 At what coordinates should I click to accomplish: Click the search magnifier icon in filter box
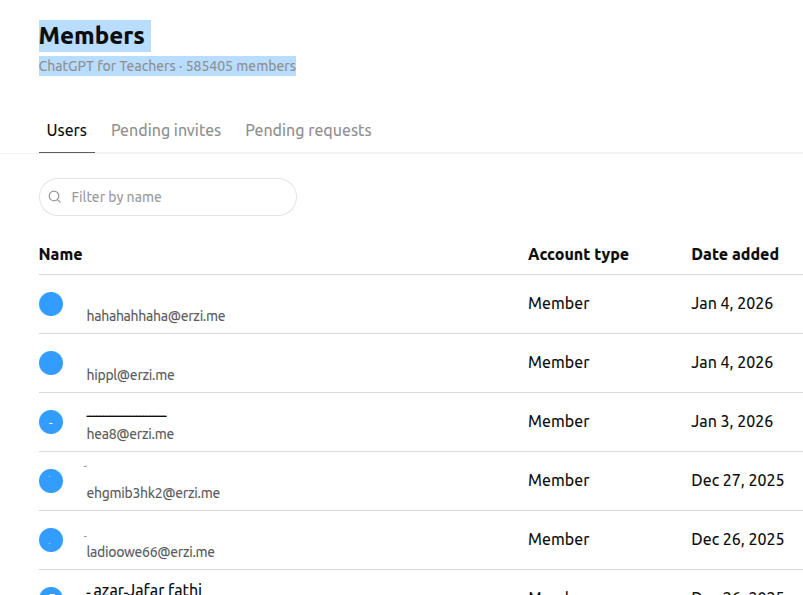(55, 197)
